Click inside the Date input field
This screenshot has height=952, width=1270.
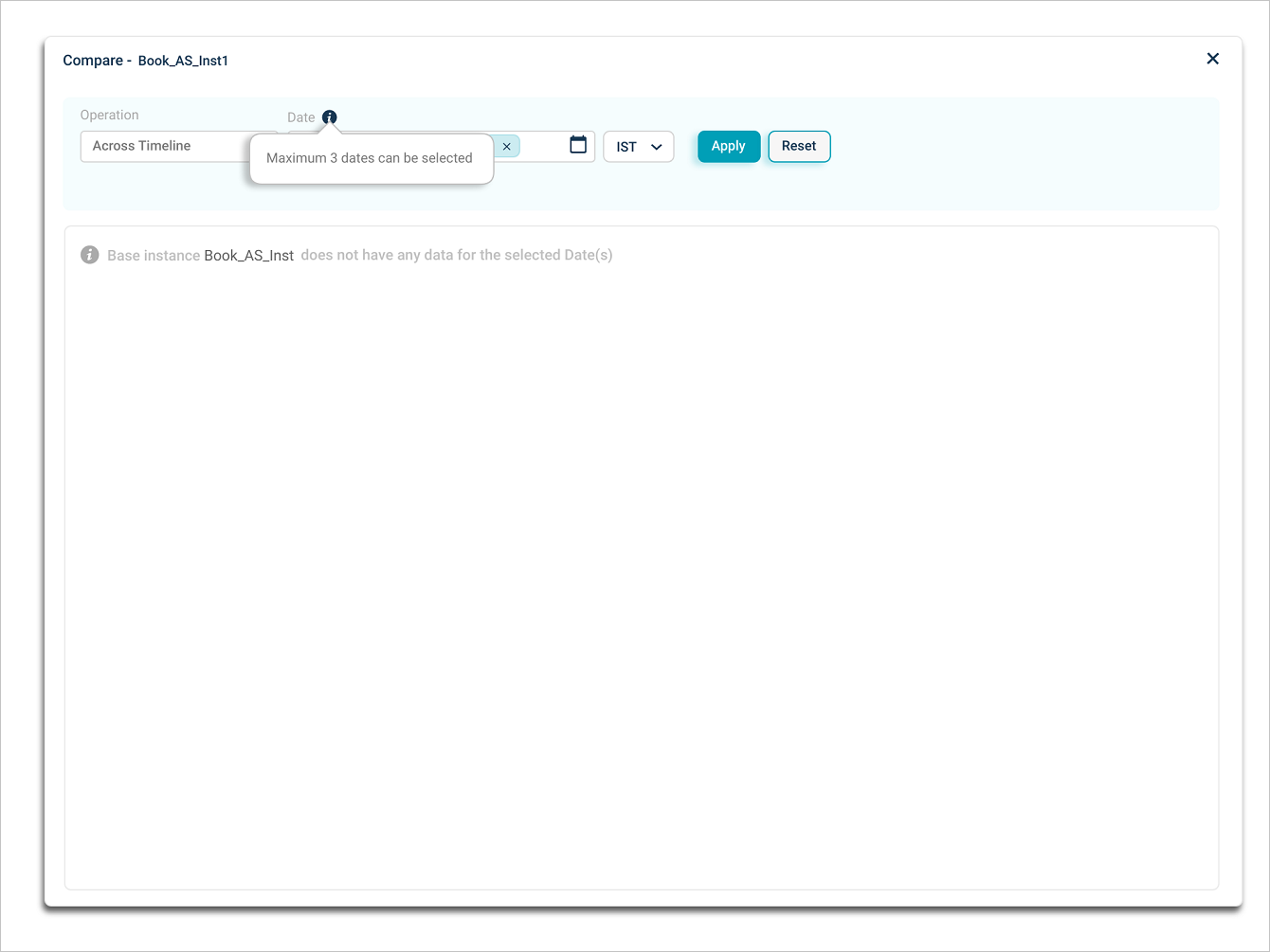pyautogui.click(x=544, y=147)
